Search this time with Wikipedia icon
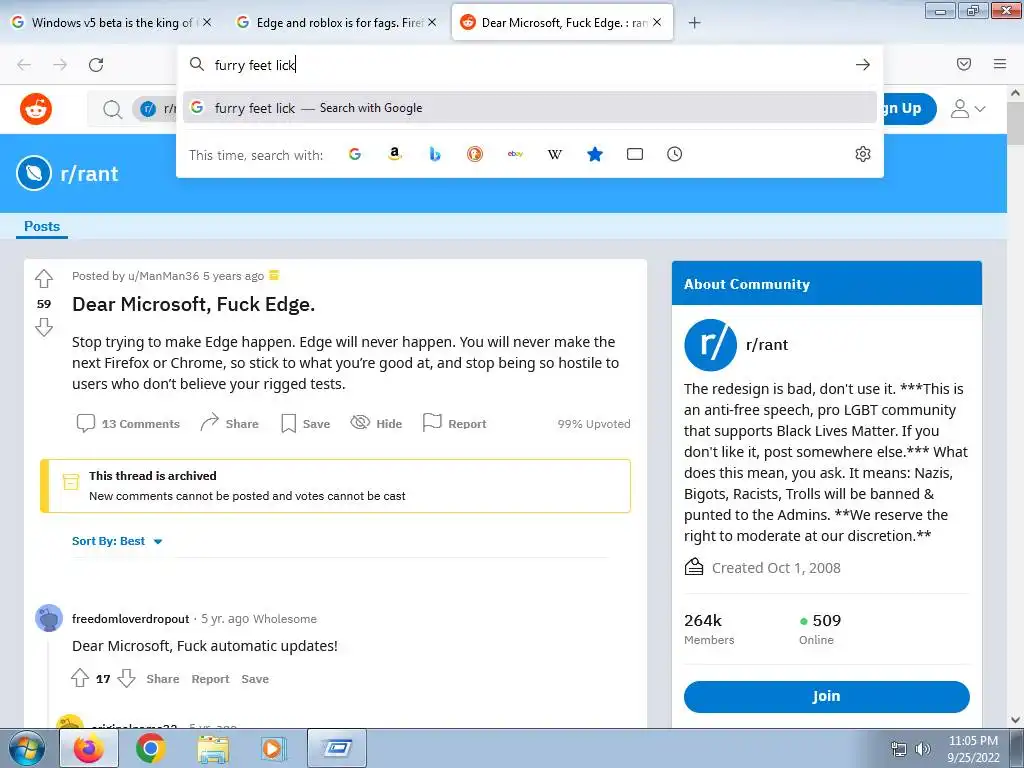The width and height of the screenshot is (1024, 768). 554,154
